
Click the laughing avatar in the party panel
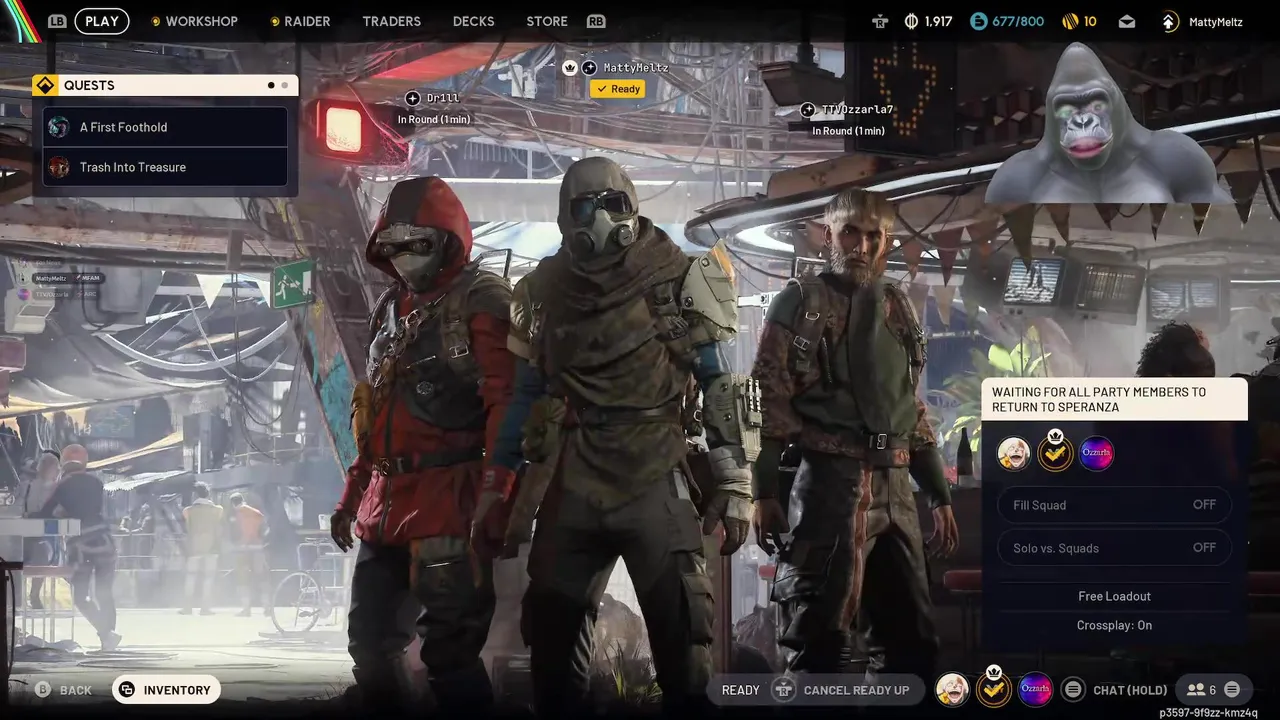point(1013,454)
